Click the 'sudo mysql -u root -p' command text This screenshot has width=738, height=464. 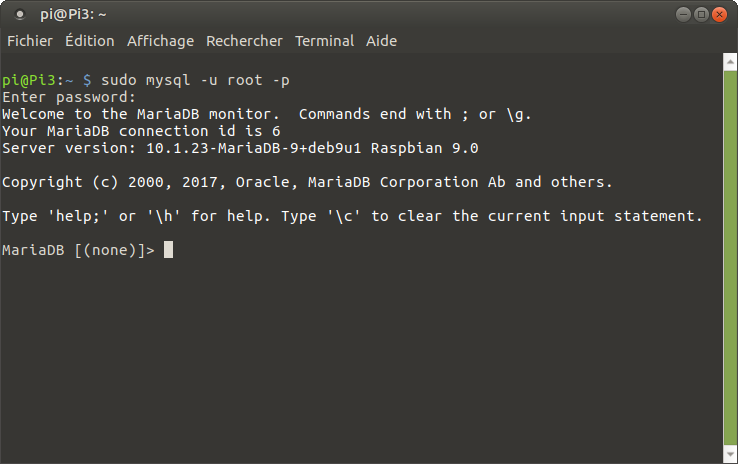[196, 80]
